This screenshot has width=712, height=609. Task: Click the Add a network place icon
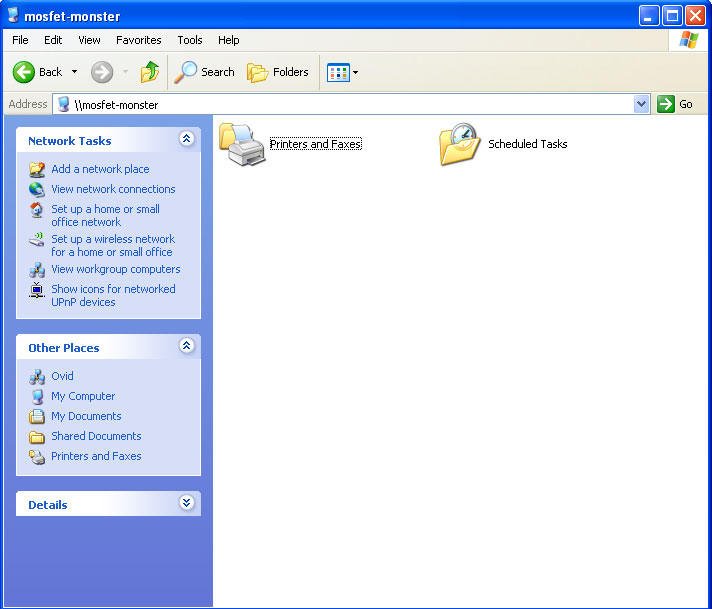[37, 169]
